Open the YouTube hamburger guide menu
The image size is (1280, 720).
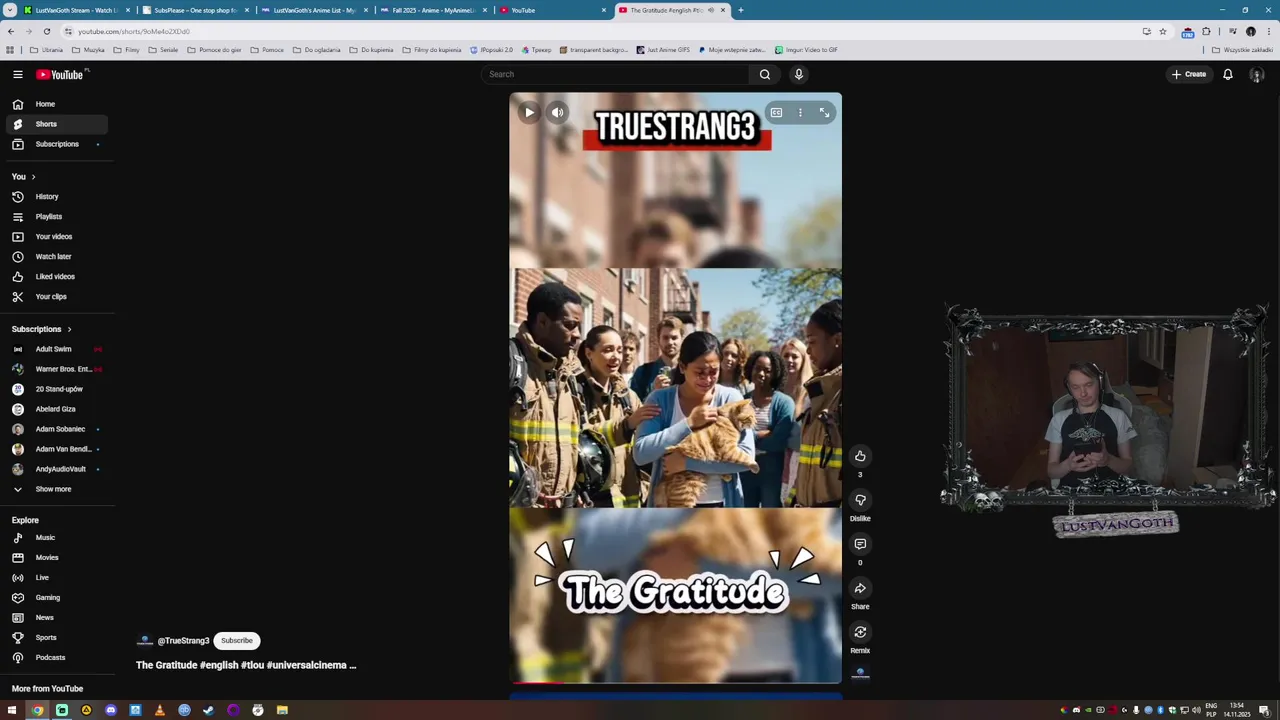17,74
